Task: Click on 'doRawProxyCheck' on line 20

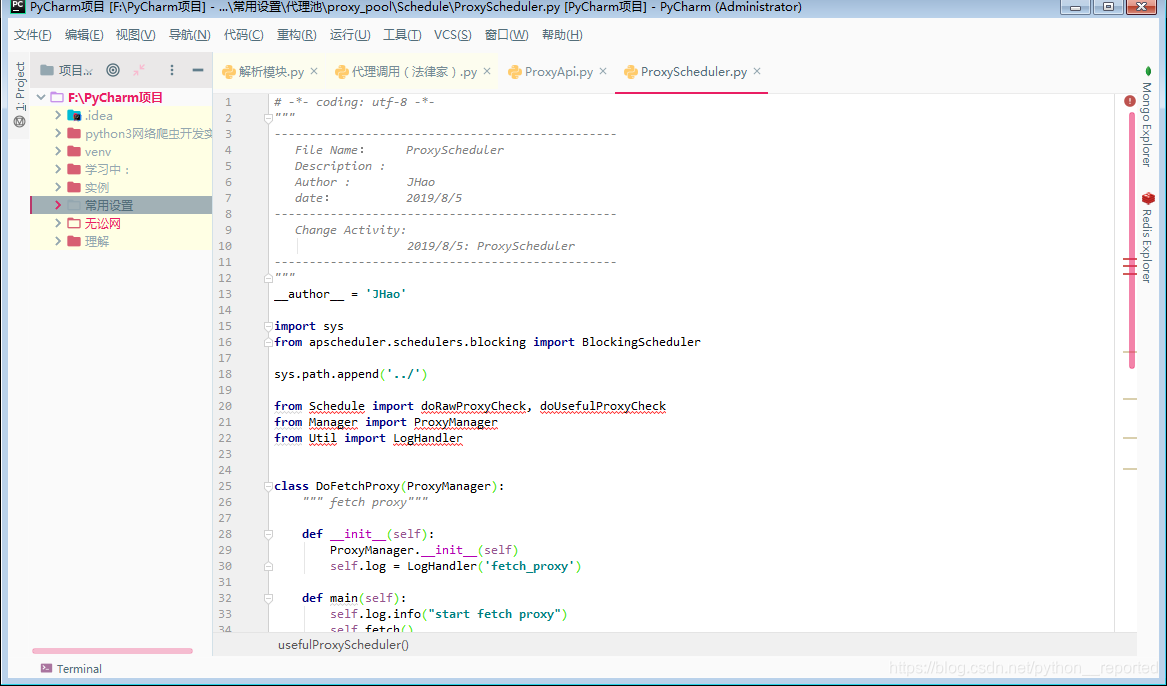Action: (x=473, y=406)
